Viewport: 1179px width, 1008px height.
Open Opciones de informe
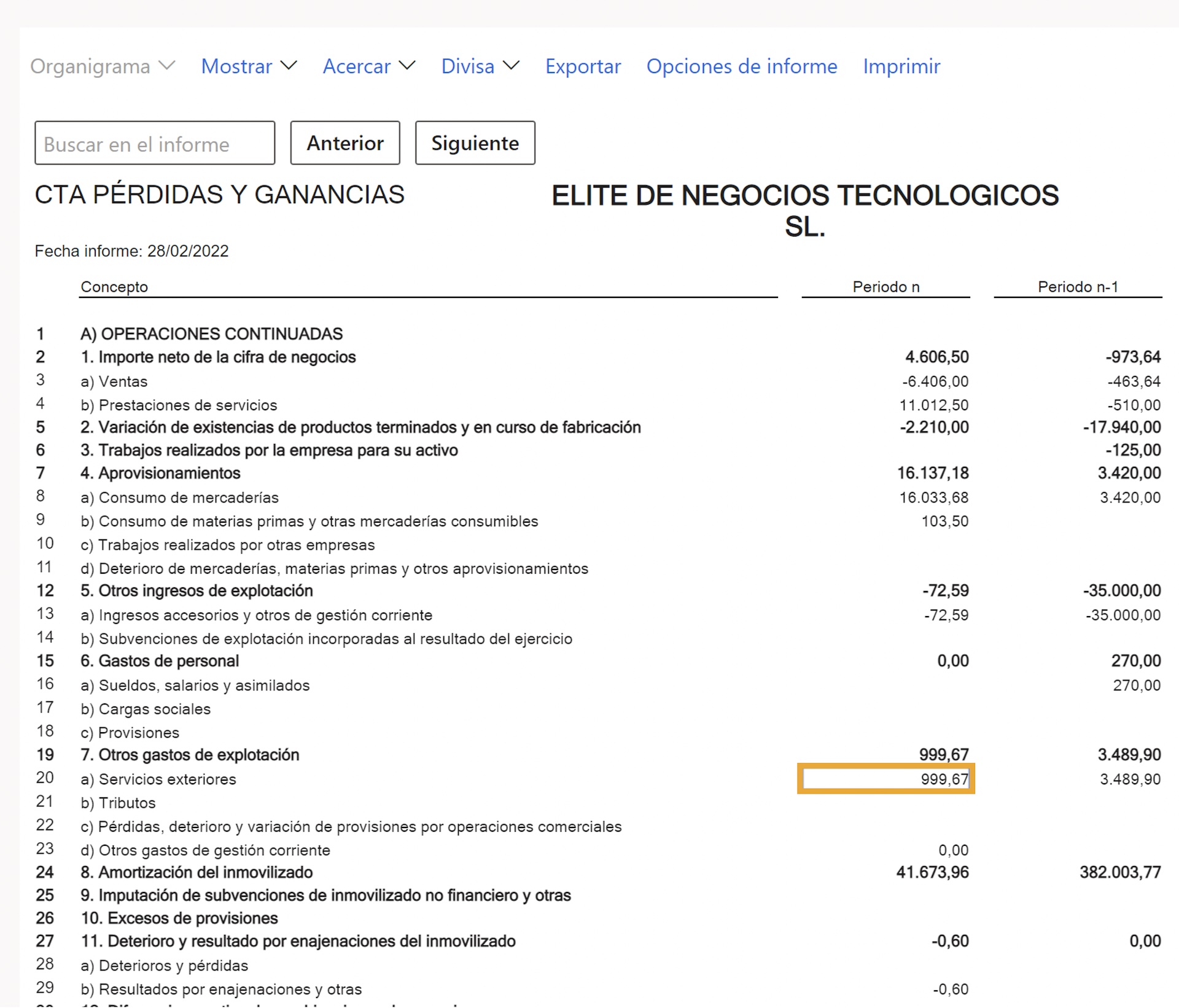[742, 66]
